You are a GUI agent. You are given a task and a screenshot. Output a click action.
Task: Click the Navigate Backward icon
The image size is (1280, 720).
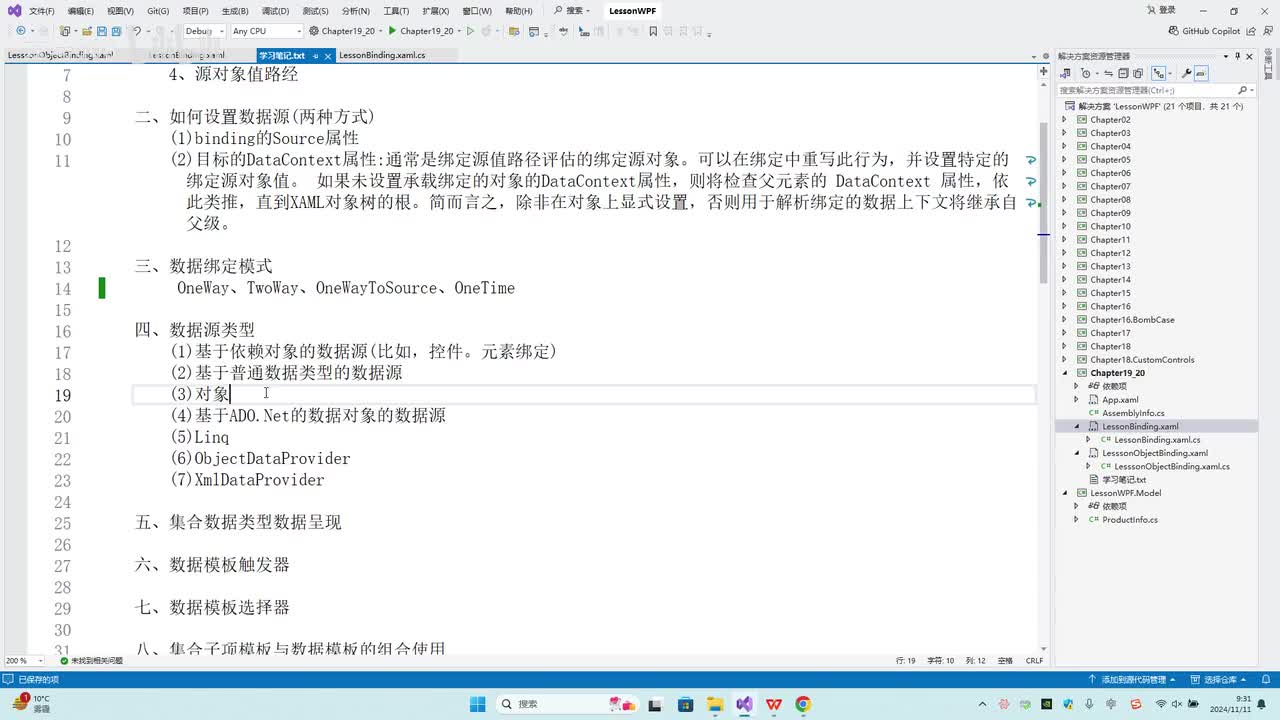(20, 31)
